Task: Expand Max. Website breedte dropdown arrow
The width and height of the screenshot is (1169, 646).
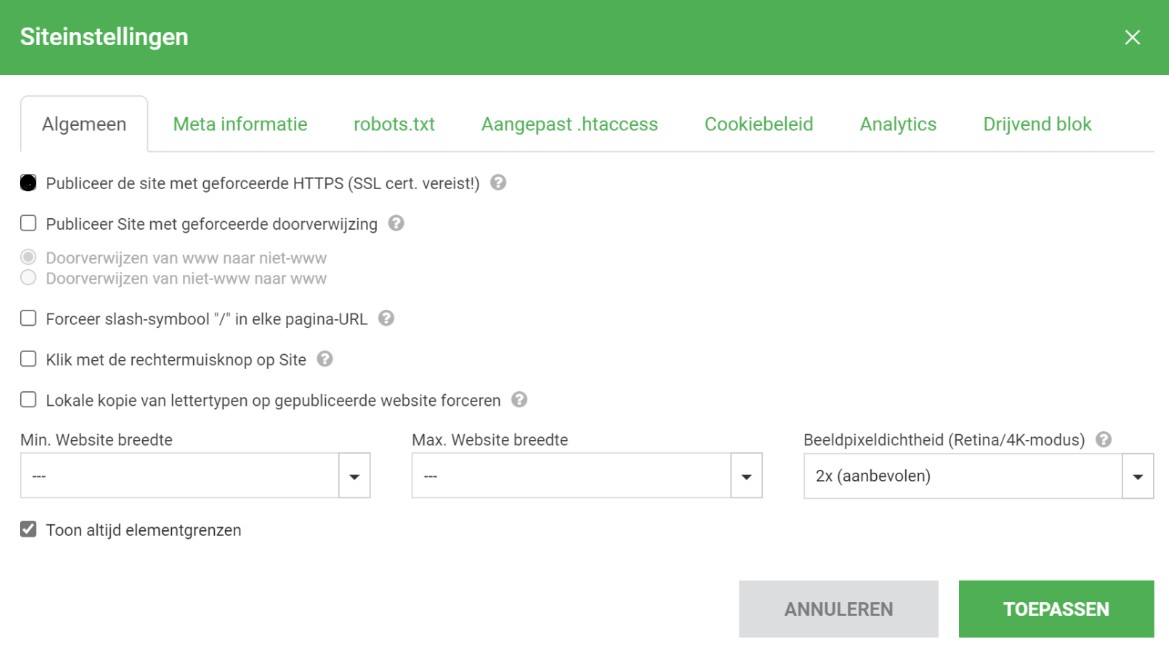Action: click(x=746, y=476)
